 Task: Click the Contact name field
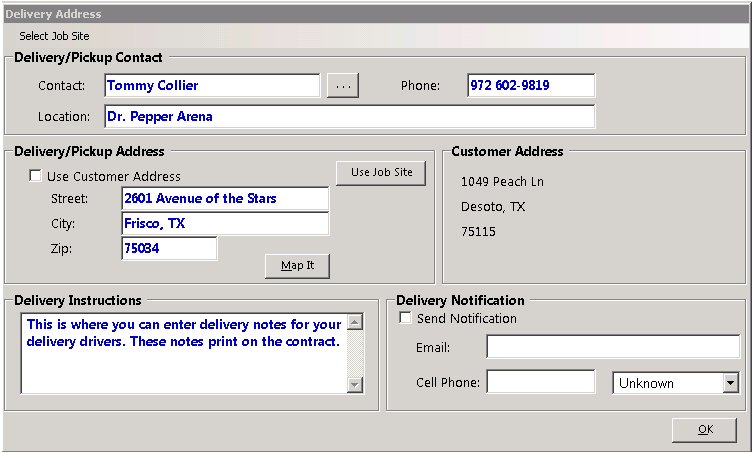(211, 86)
